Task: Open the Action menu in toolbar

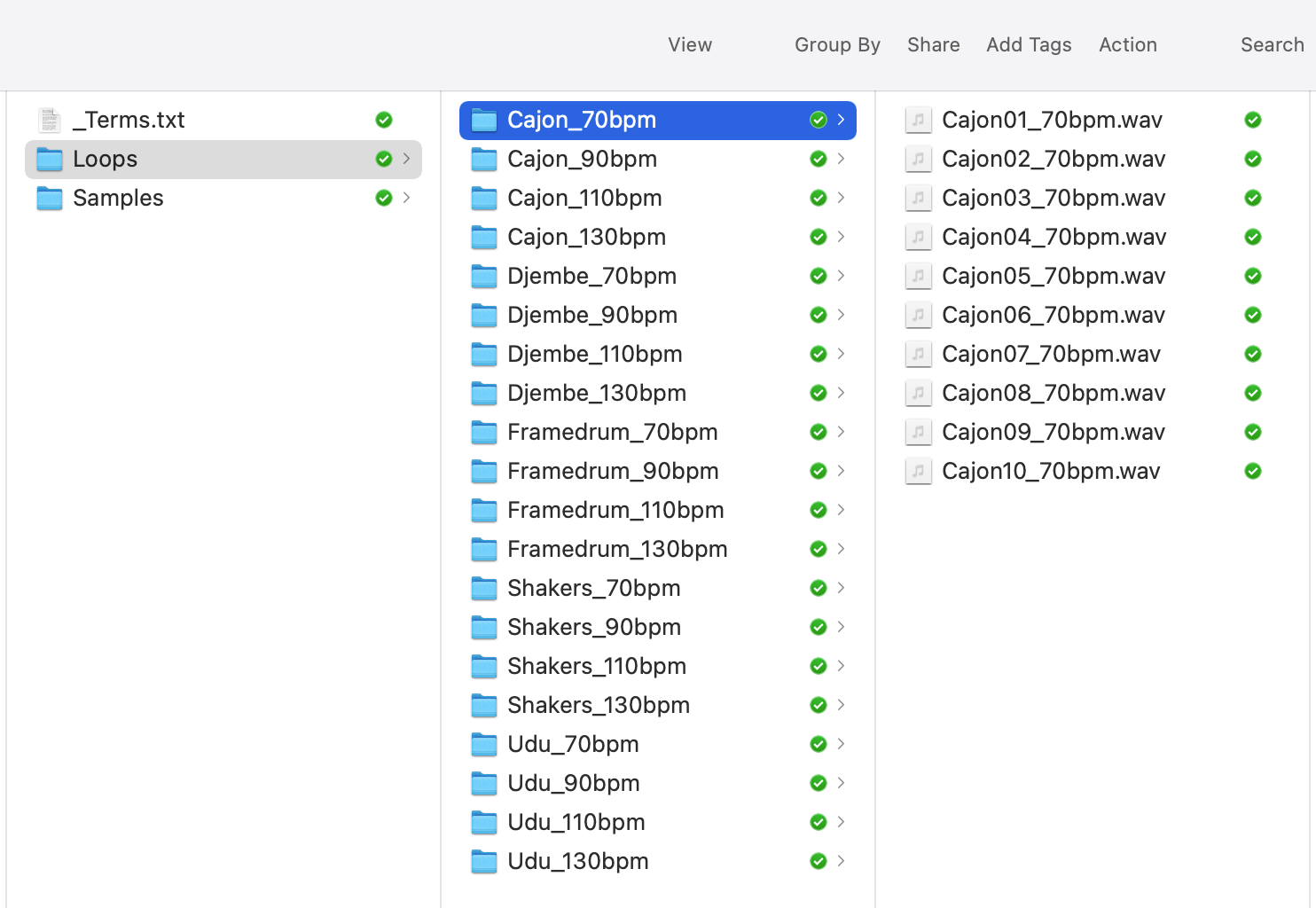Action: [x=1127, y=45]
